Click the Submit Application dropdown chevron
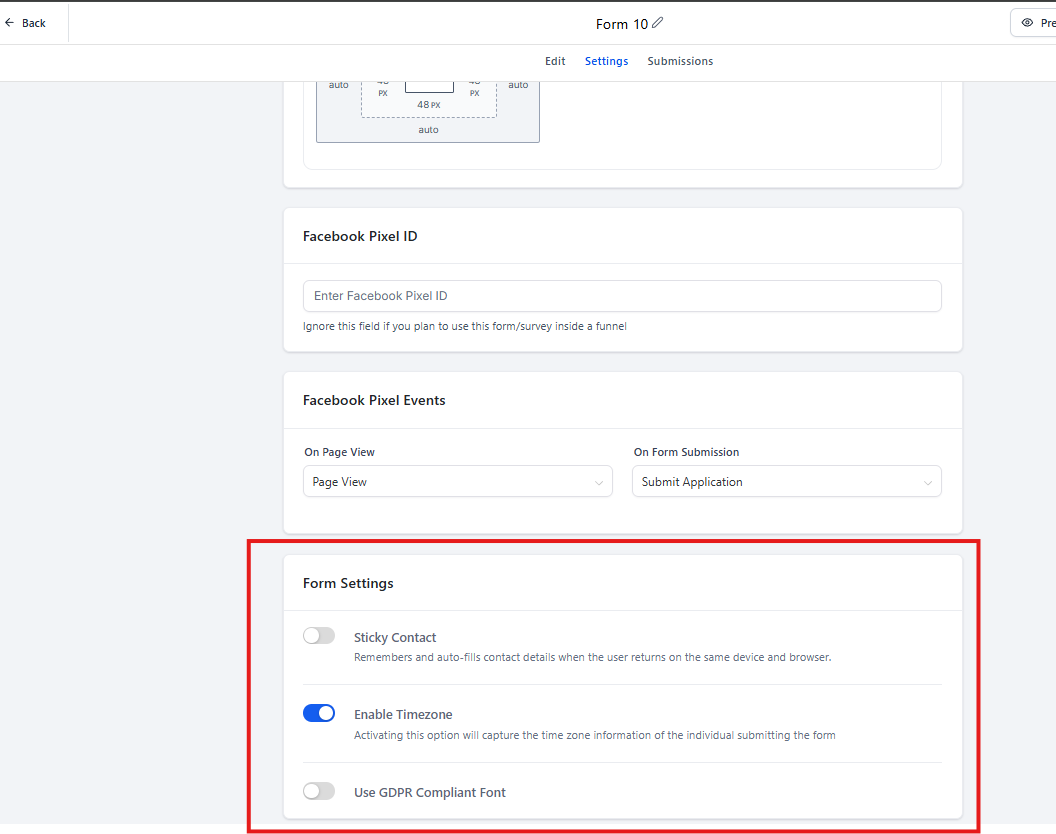This screenshot has height=834, width=1056. click(x=927, y=482)
